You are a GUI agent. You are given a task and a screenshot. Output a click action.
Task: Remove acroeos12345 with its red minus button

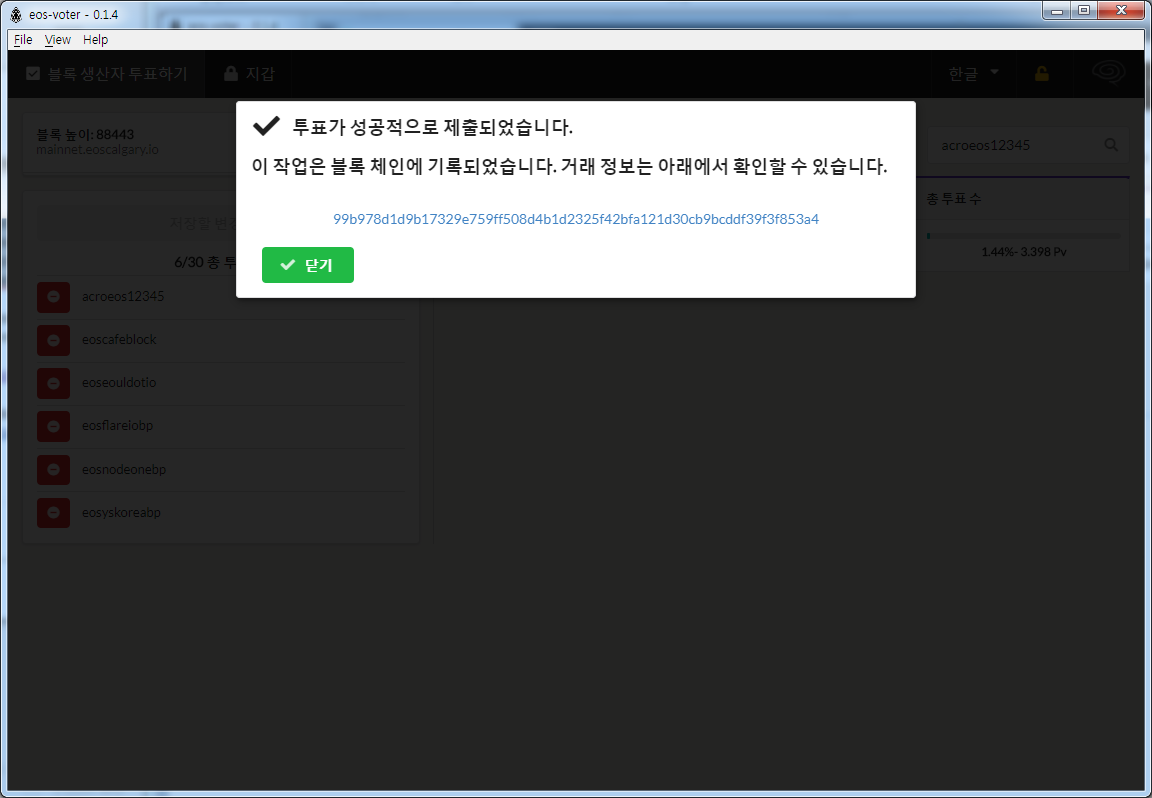tap(54, 297)
